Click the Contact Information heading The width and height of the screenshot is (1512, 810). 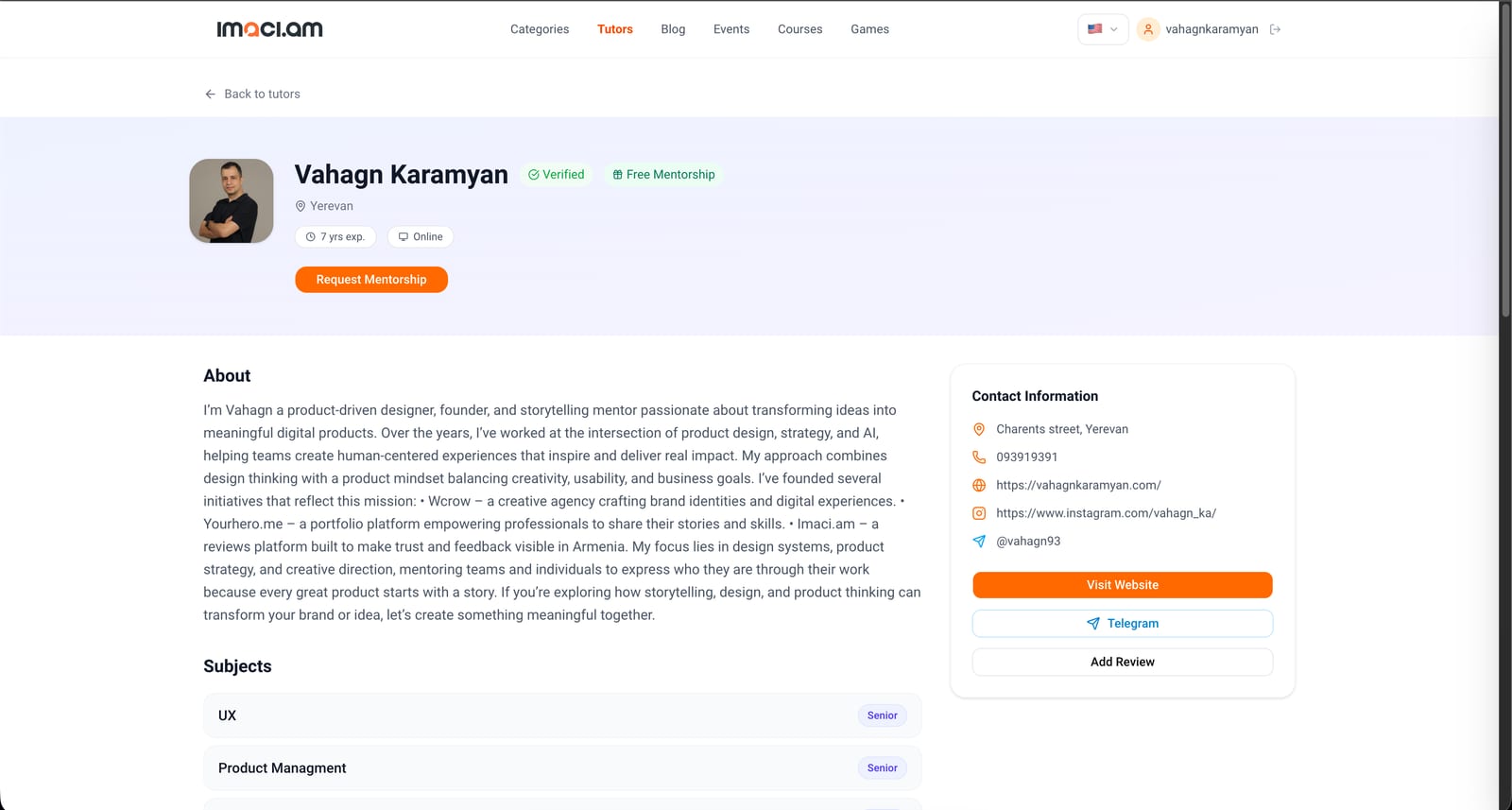[1035, 396]
